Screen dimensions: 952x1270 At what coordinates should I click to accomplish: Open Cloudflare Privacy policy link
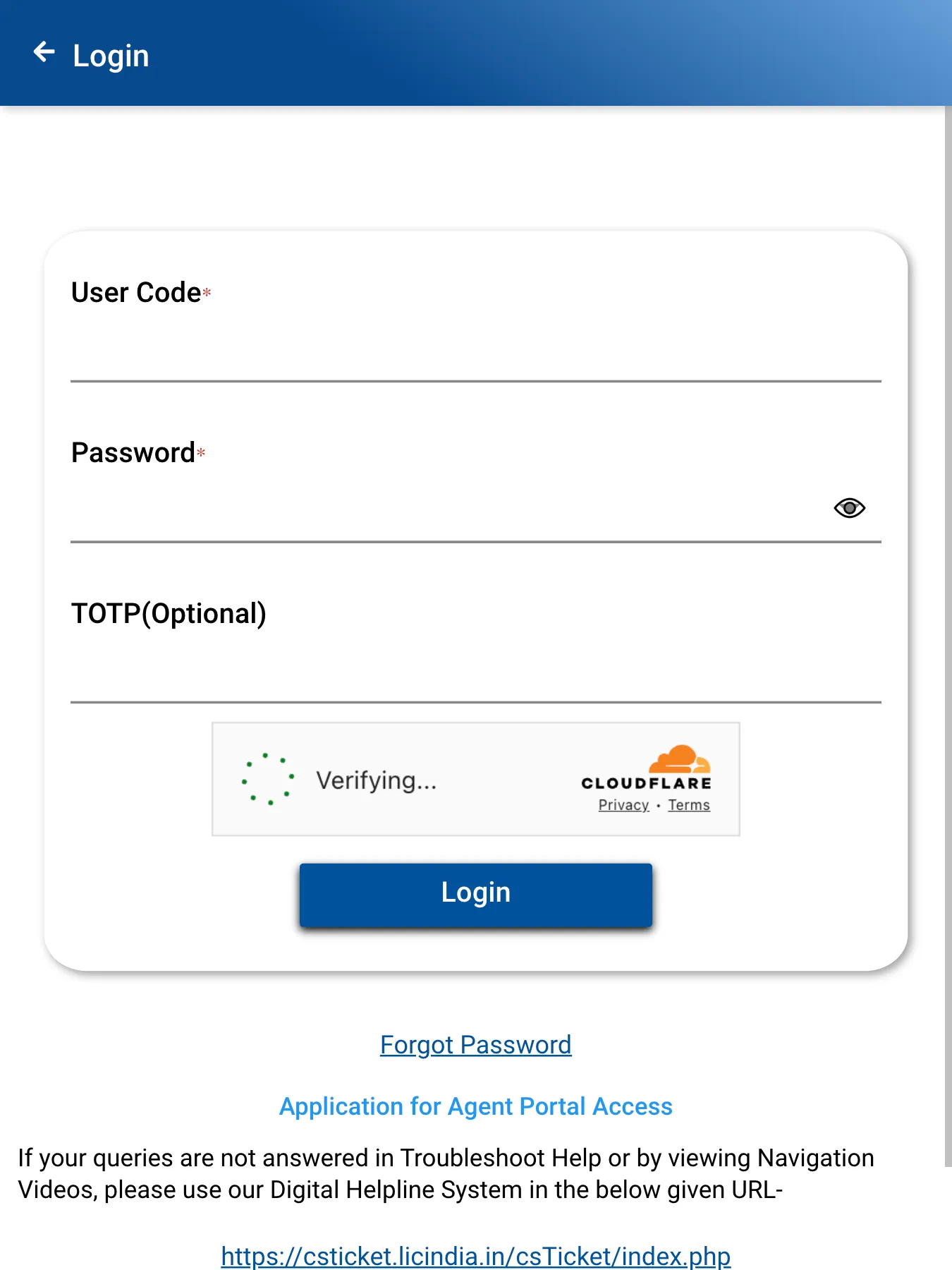point(623,804)
